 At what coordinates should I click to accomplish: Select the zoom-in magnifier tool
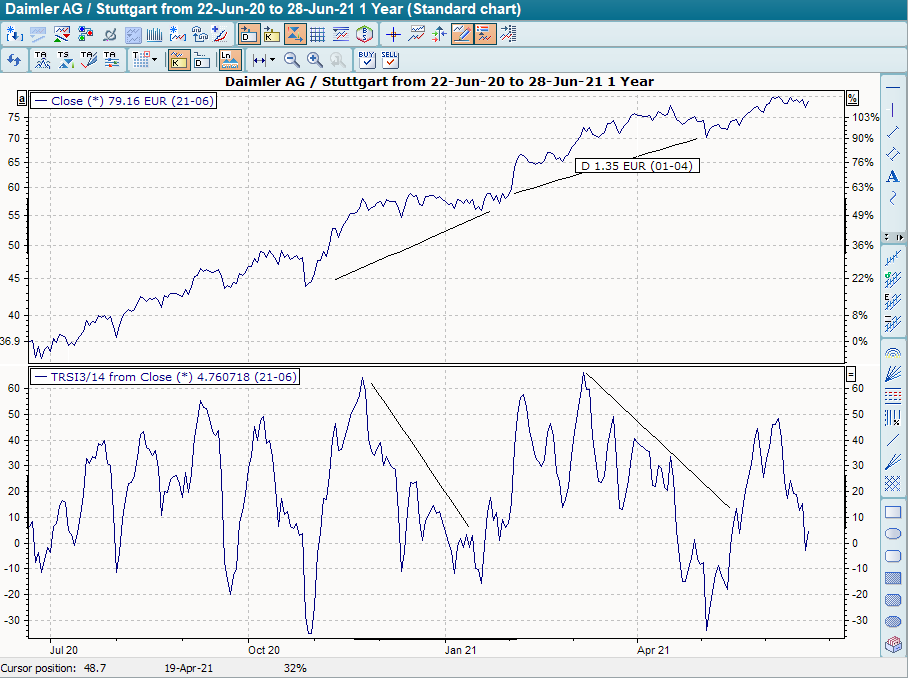(x=313, y=59)
